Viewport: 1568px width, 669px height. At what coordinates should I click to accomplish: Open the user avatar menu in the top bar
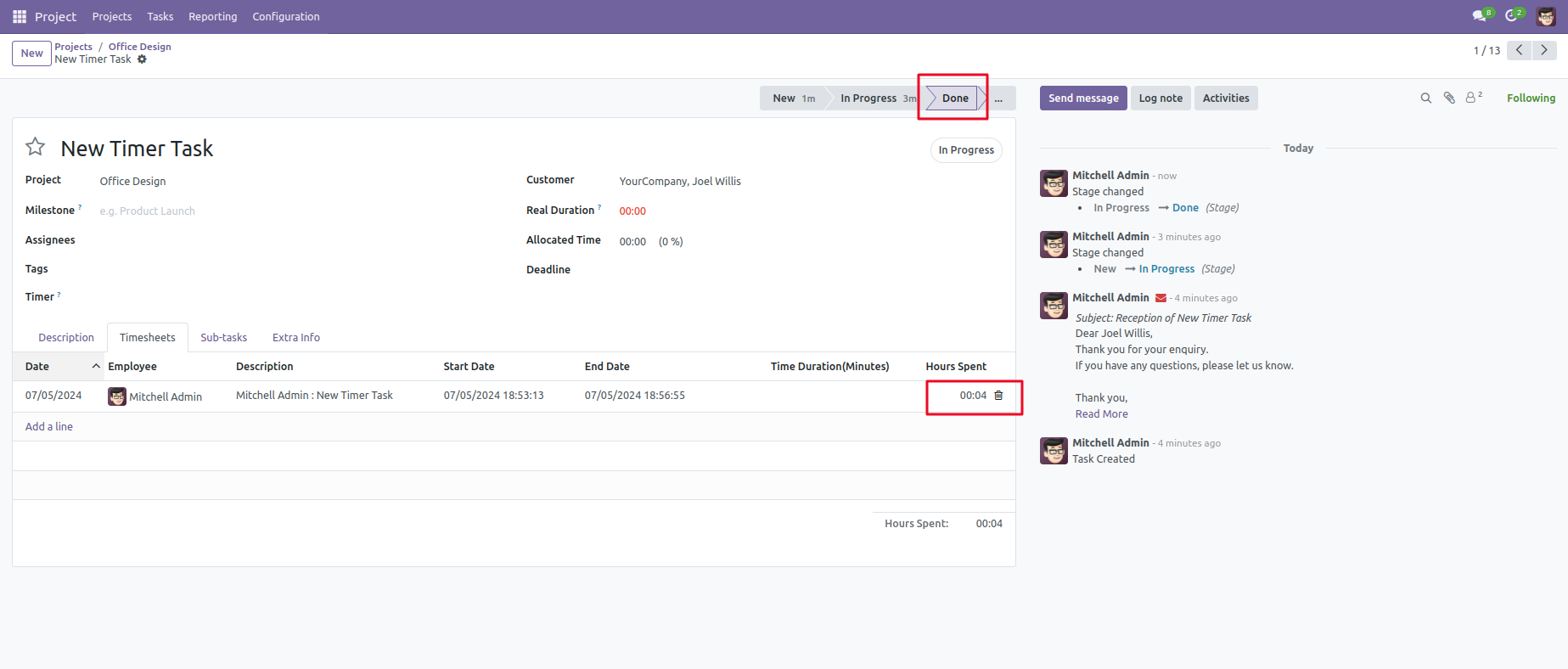tap(1546, 16)
